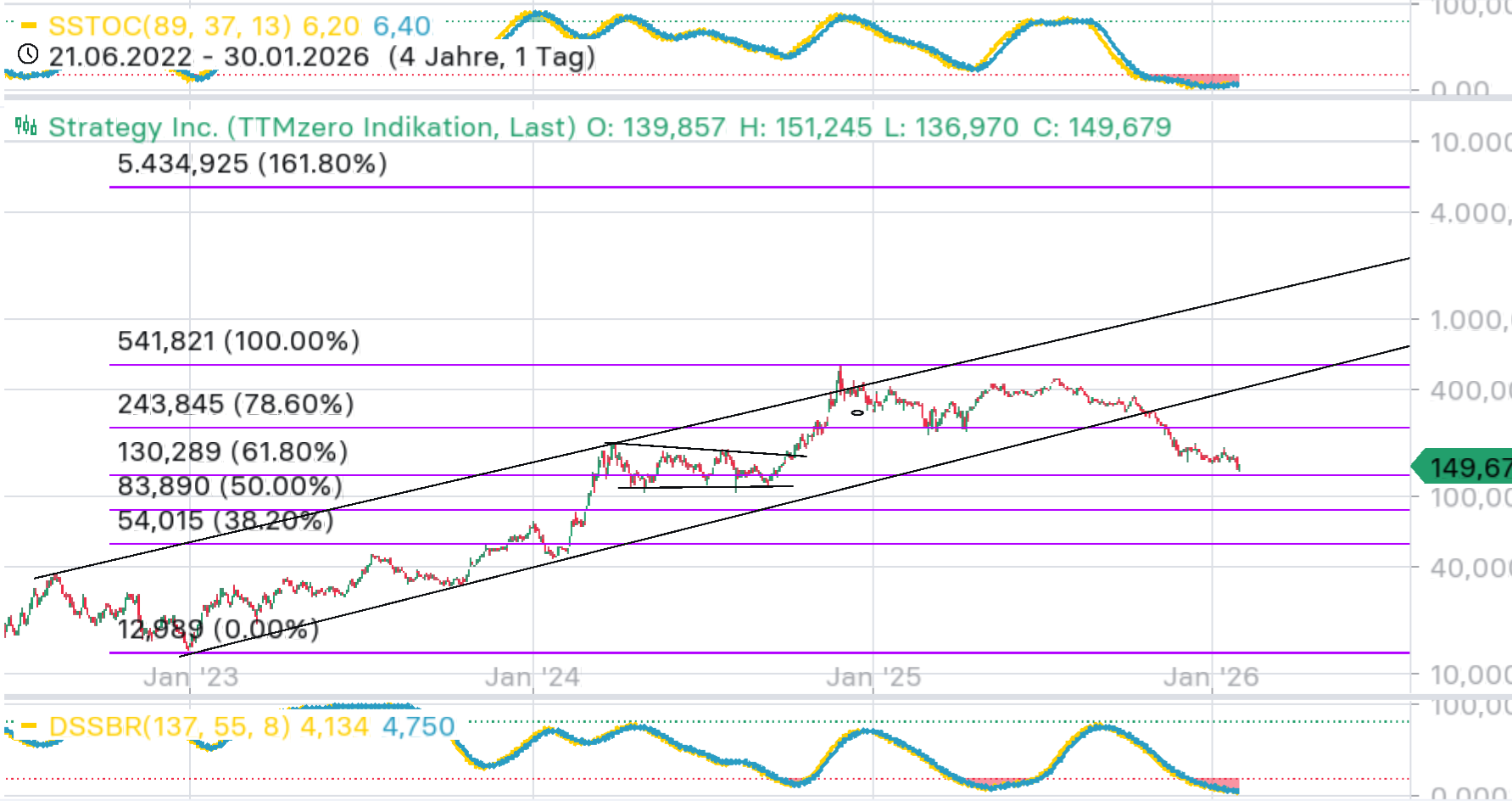Viewport: 1512px width, 801px height.
Task: Select the 83,890 (50.00%) Fibonacci label
Action: pyautogui.click(x=230, y=486)
